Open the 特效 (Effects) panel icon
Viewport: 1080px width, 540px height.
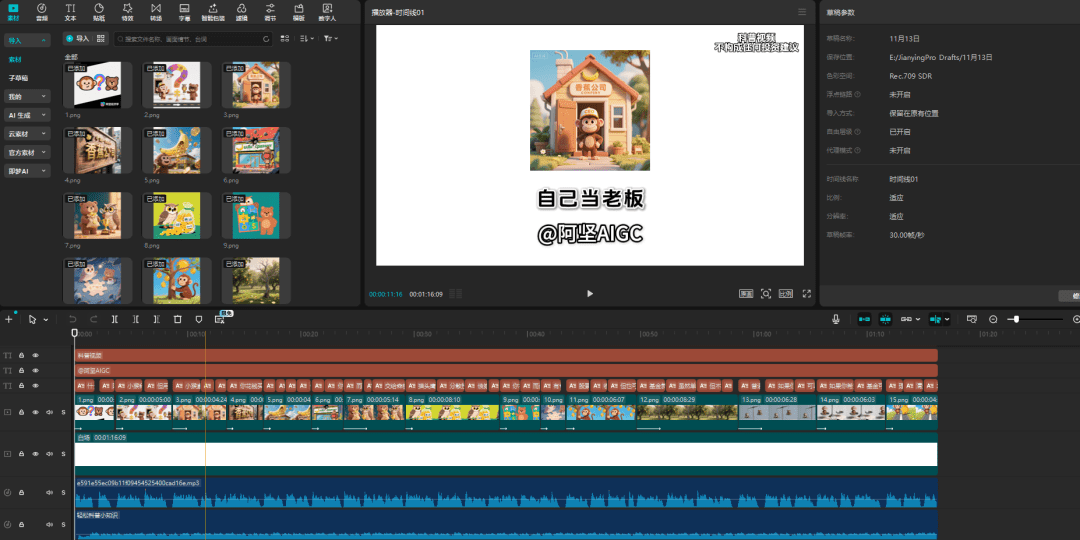127,11
